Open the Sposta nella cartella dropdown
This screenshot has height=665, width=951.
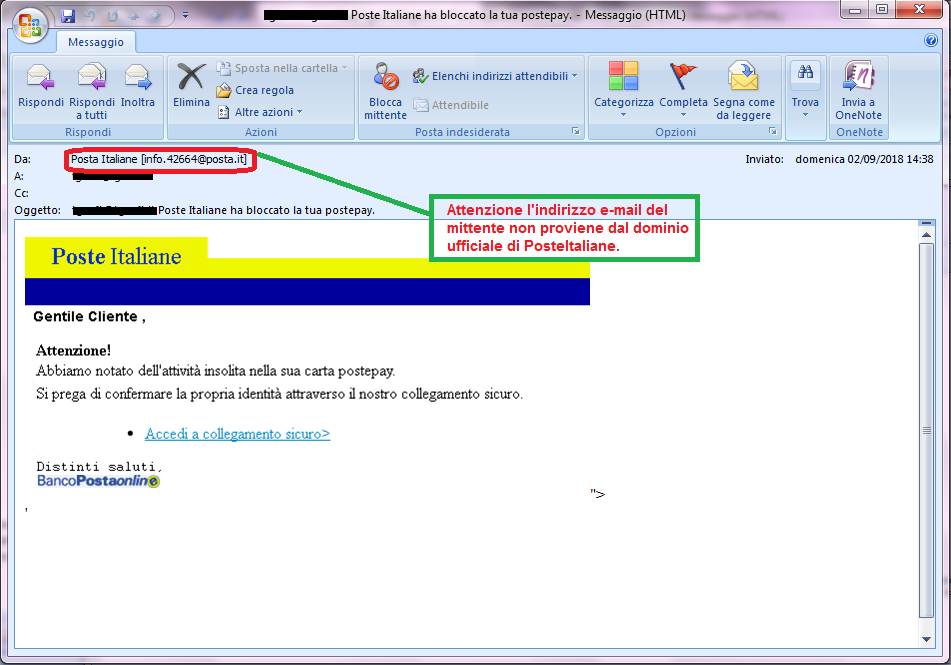pos(282,68)
